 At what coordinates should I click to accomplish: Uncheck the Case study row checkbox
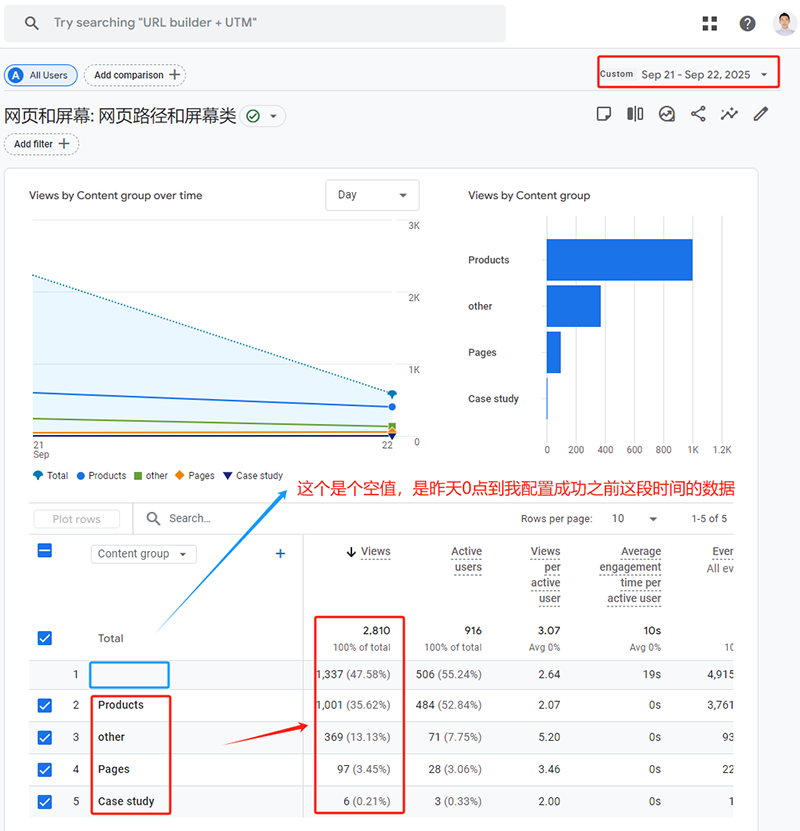coord(45,802)
